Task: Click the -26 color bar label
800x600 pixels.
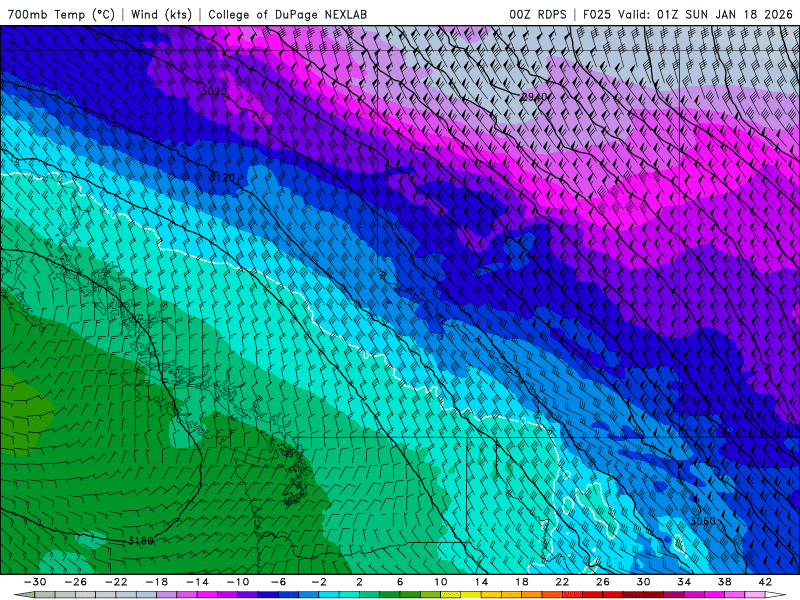Action: point(76,582)
